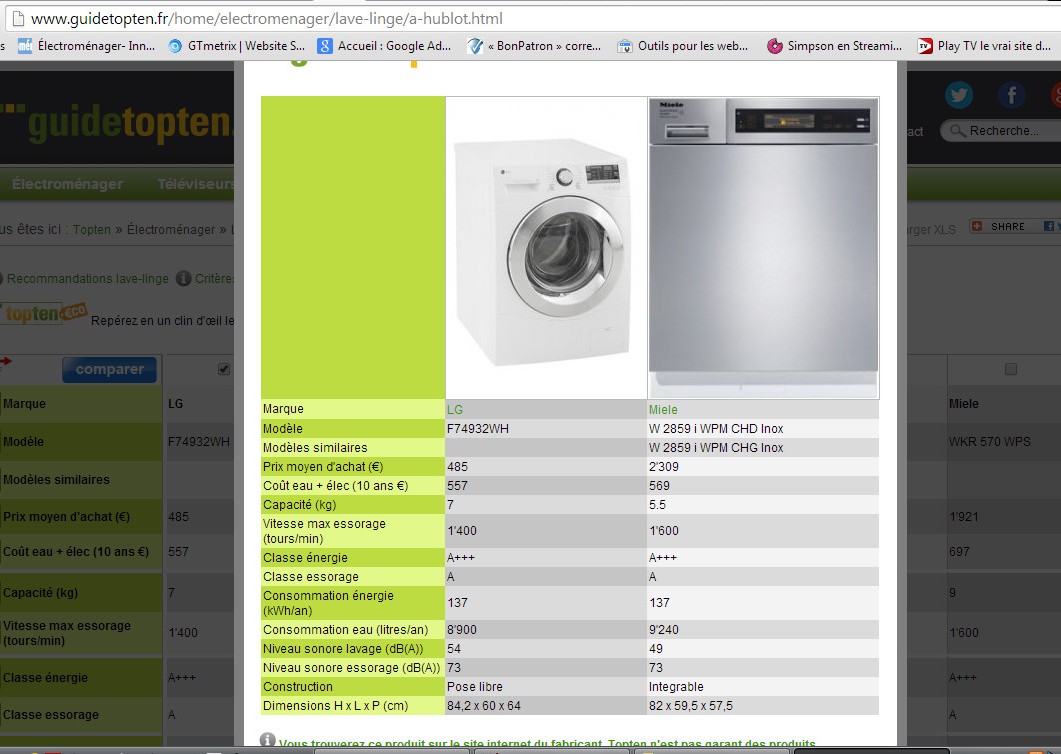Click the browser address bar URL

[x=267, y=19]
